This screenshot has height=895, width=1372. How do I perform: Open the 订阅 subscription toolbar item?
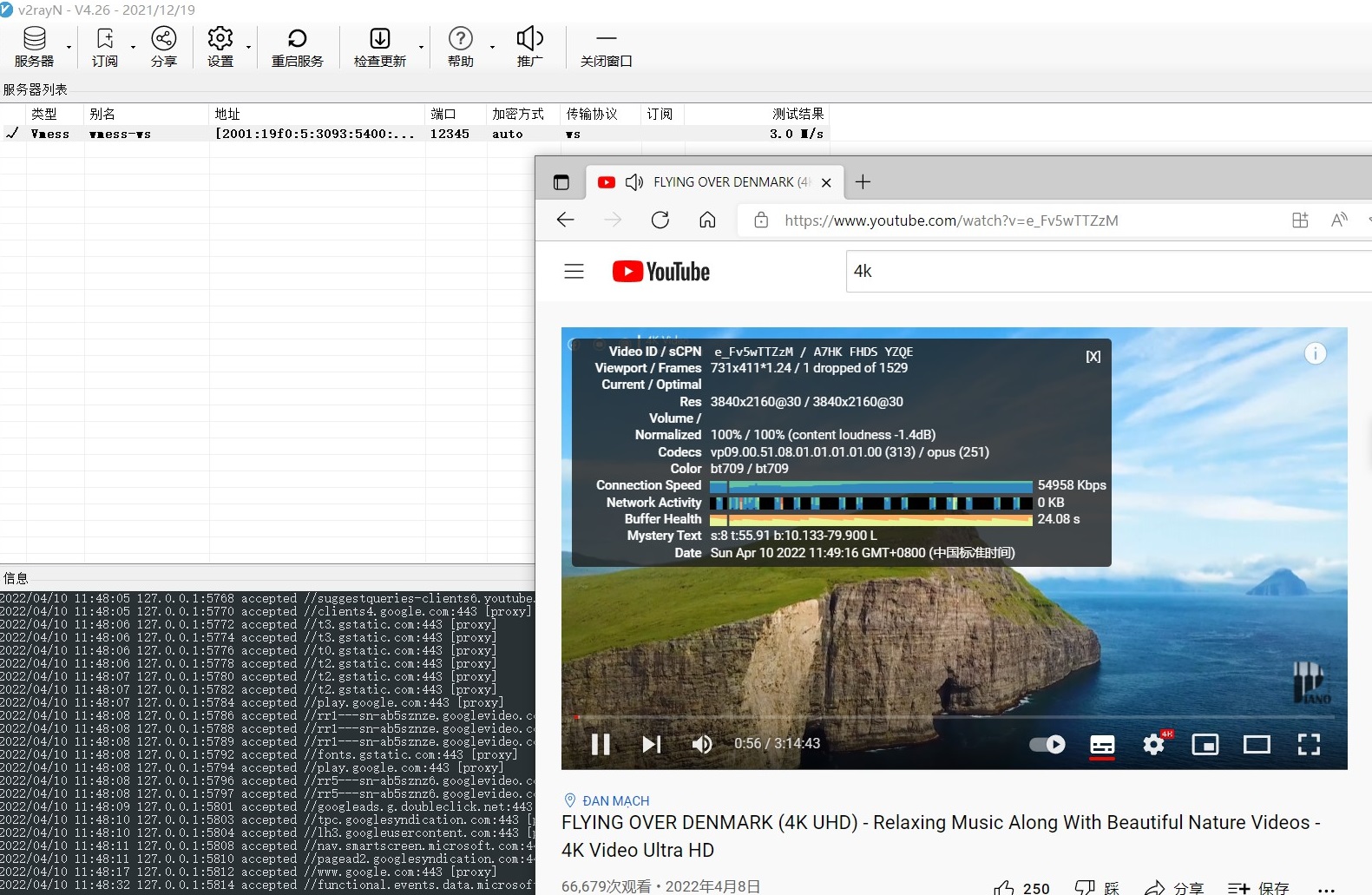(x=105, y=47)
